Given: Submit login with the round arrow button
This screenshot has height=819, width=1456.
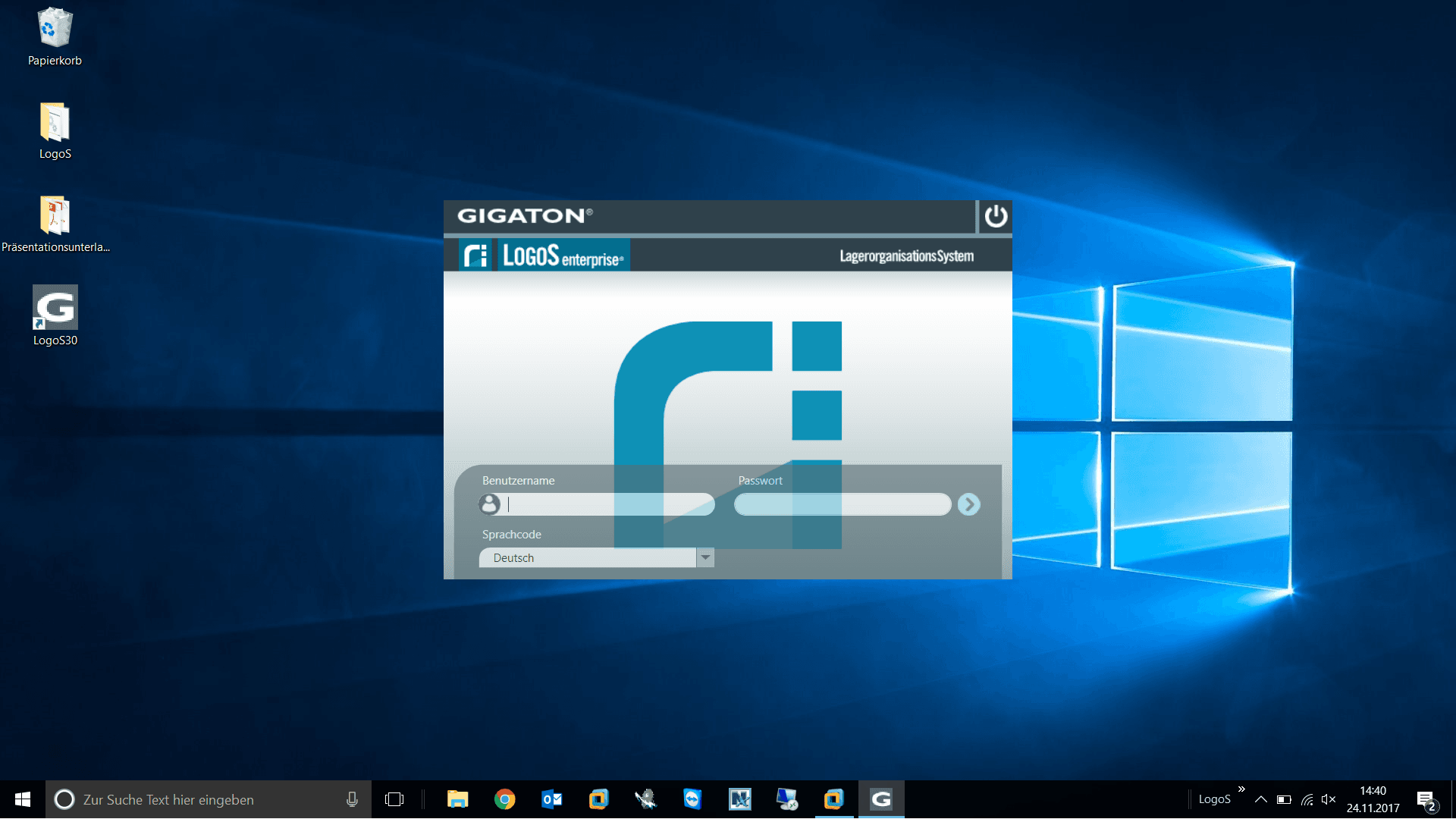Looking at the screenshot, I should (x=968, y=504).
